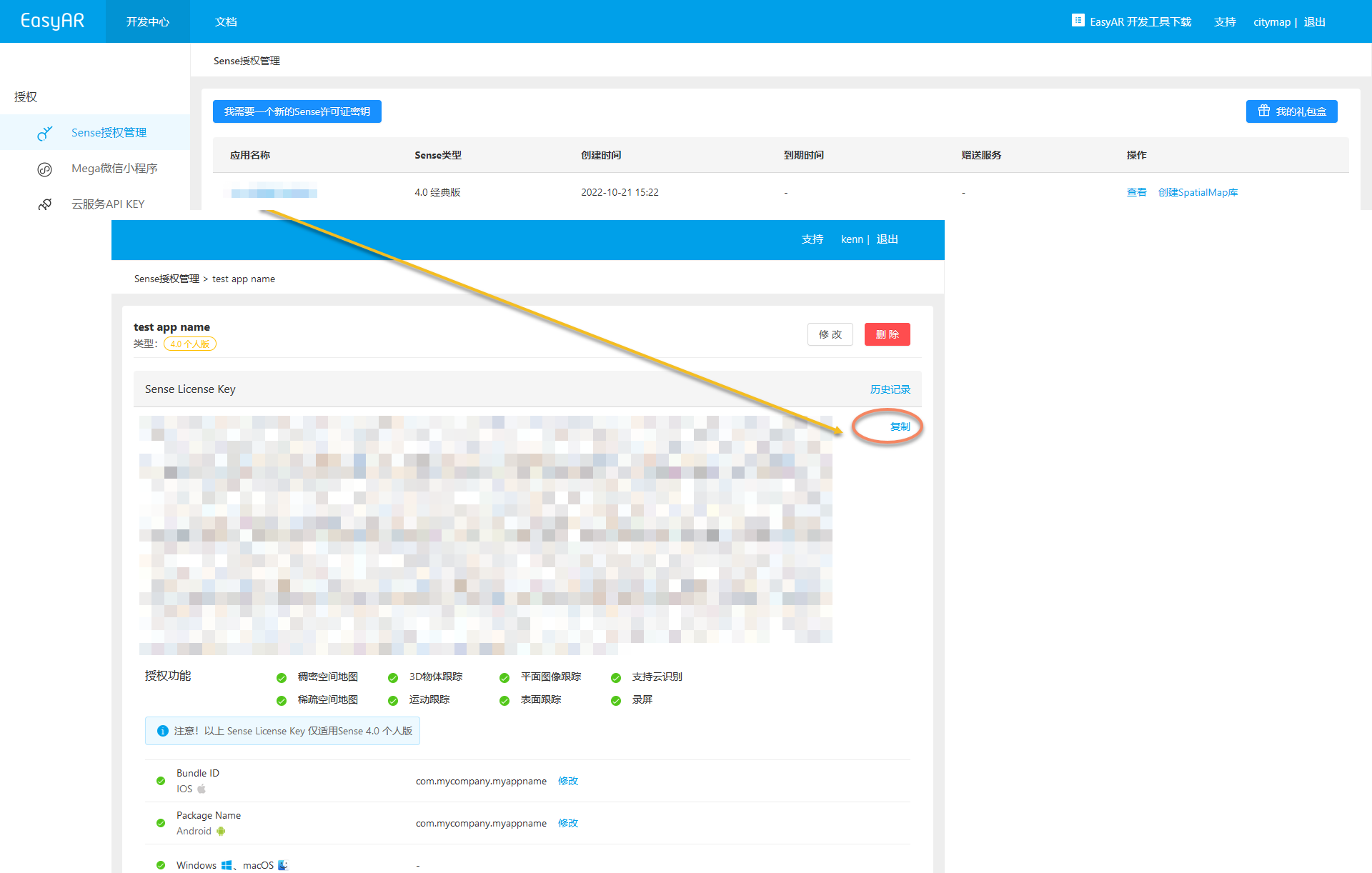This screenshot has width=1372, height=873.
Task: Click the Mega微信小程序 icon
Action: 45,169
